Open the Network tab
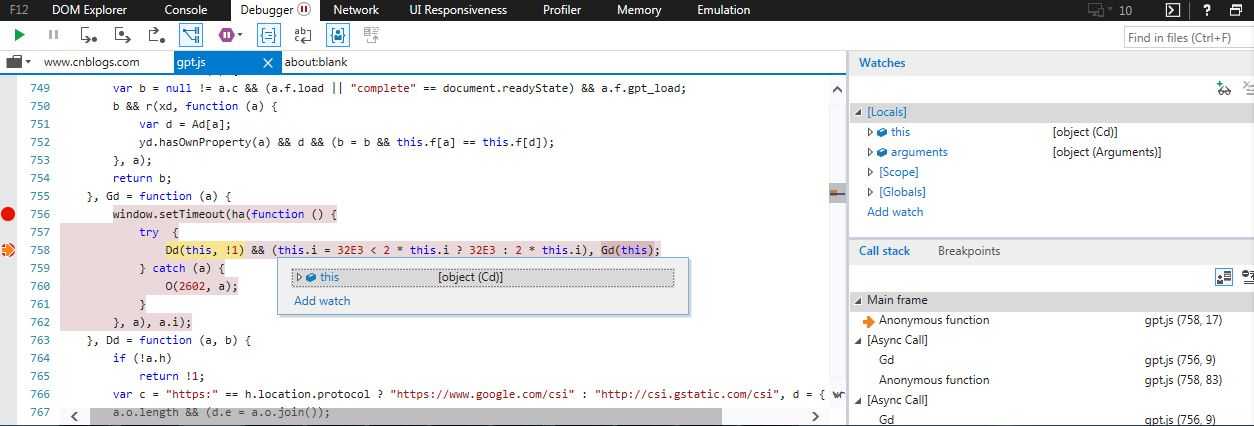The image size is (1254, 426). point(356,10)
